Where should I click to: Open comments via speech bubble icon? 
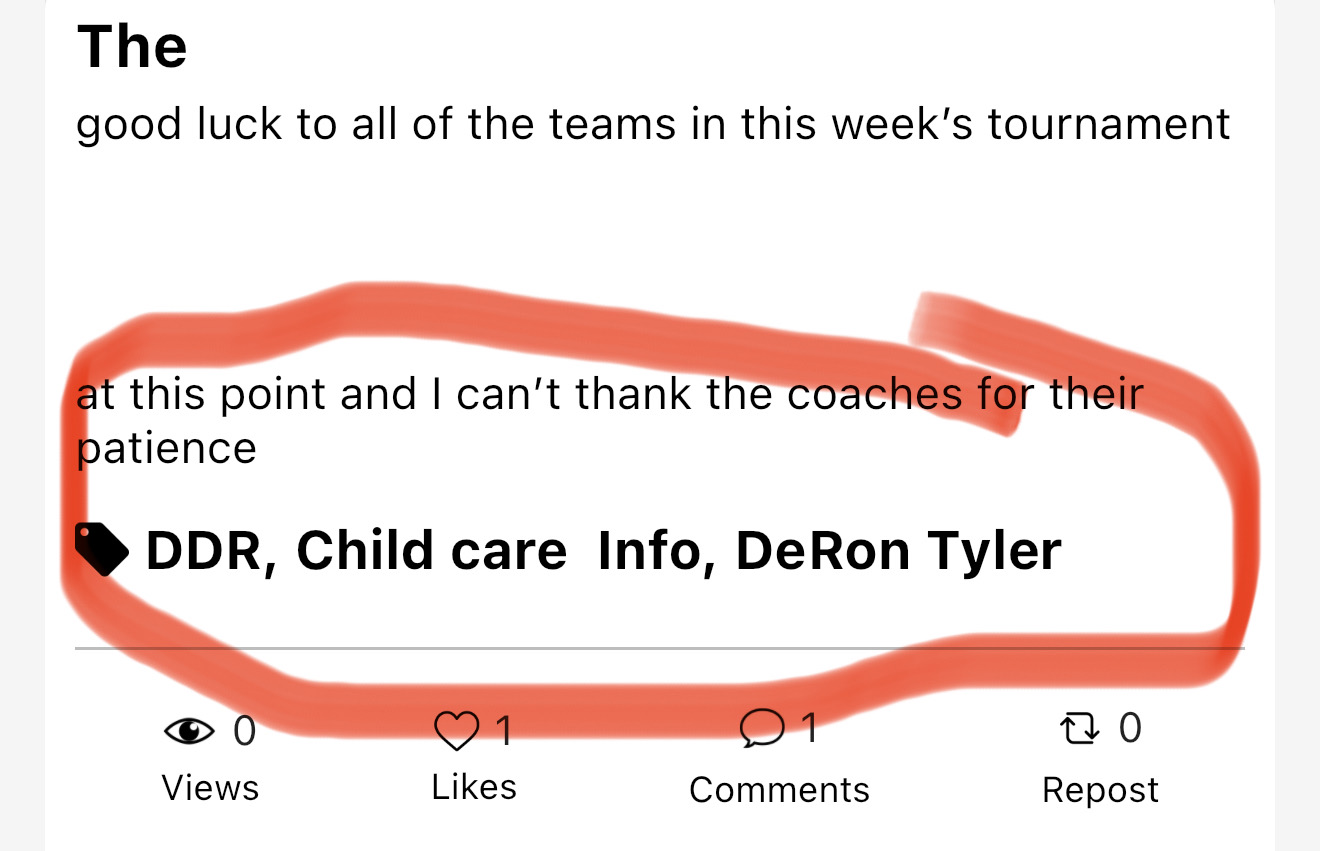coord(761,729)
